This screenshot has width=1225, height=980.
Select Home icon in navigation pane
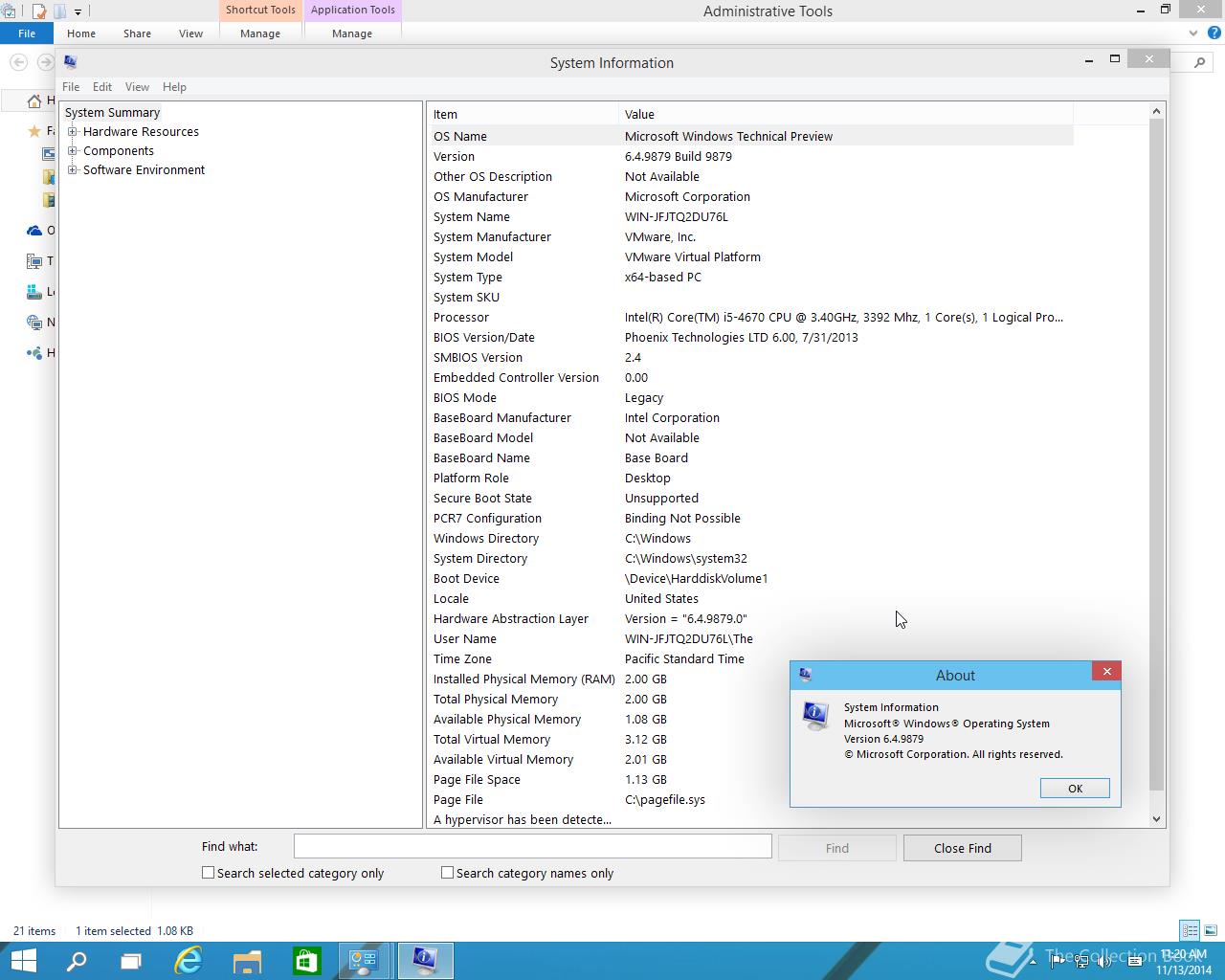click(35, 100)
